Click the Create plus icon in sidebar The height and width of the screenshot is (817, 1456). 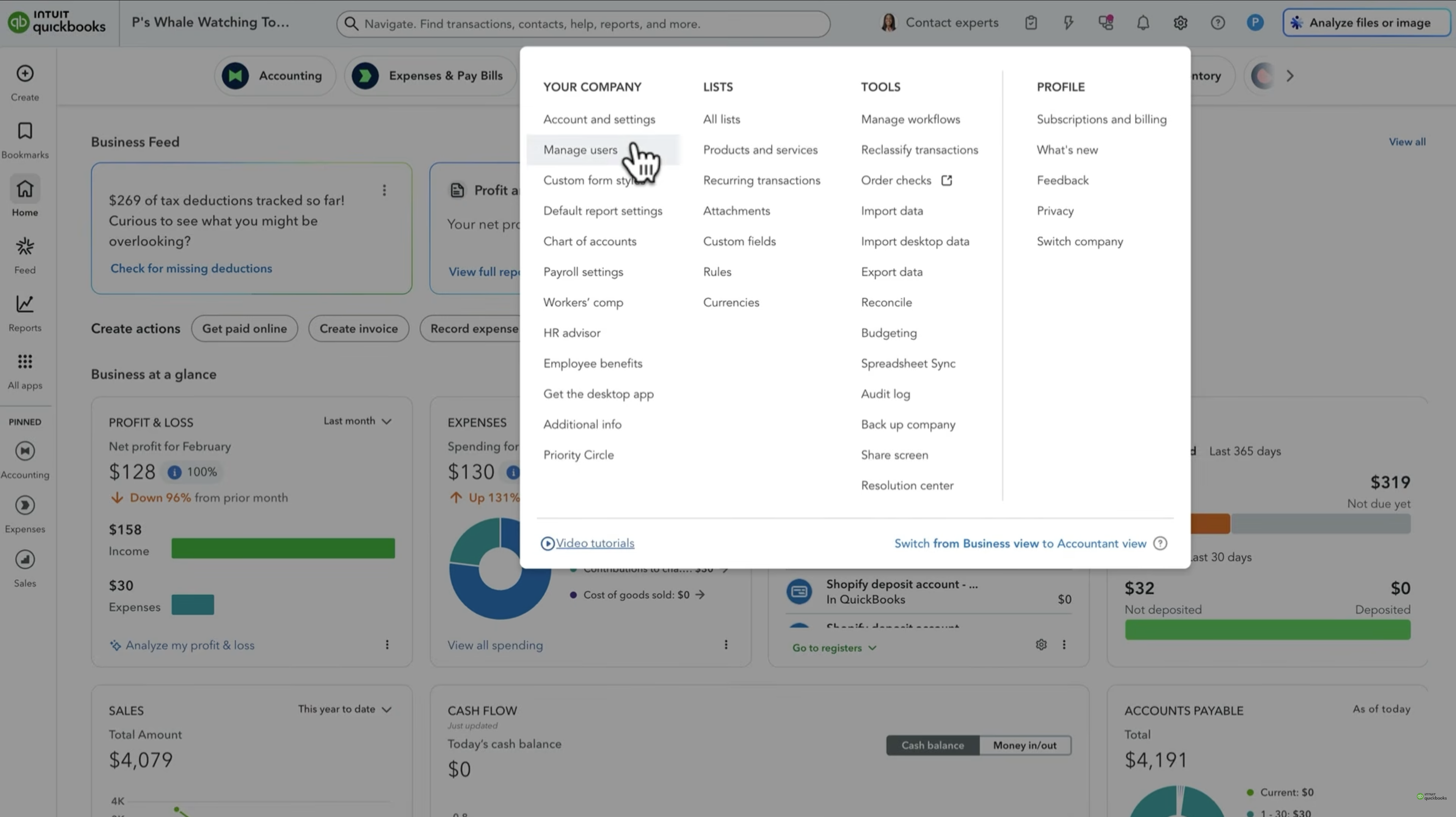click(x=25, y=74)
